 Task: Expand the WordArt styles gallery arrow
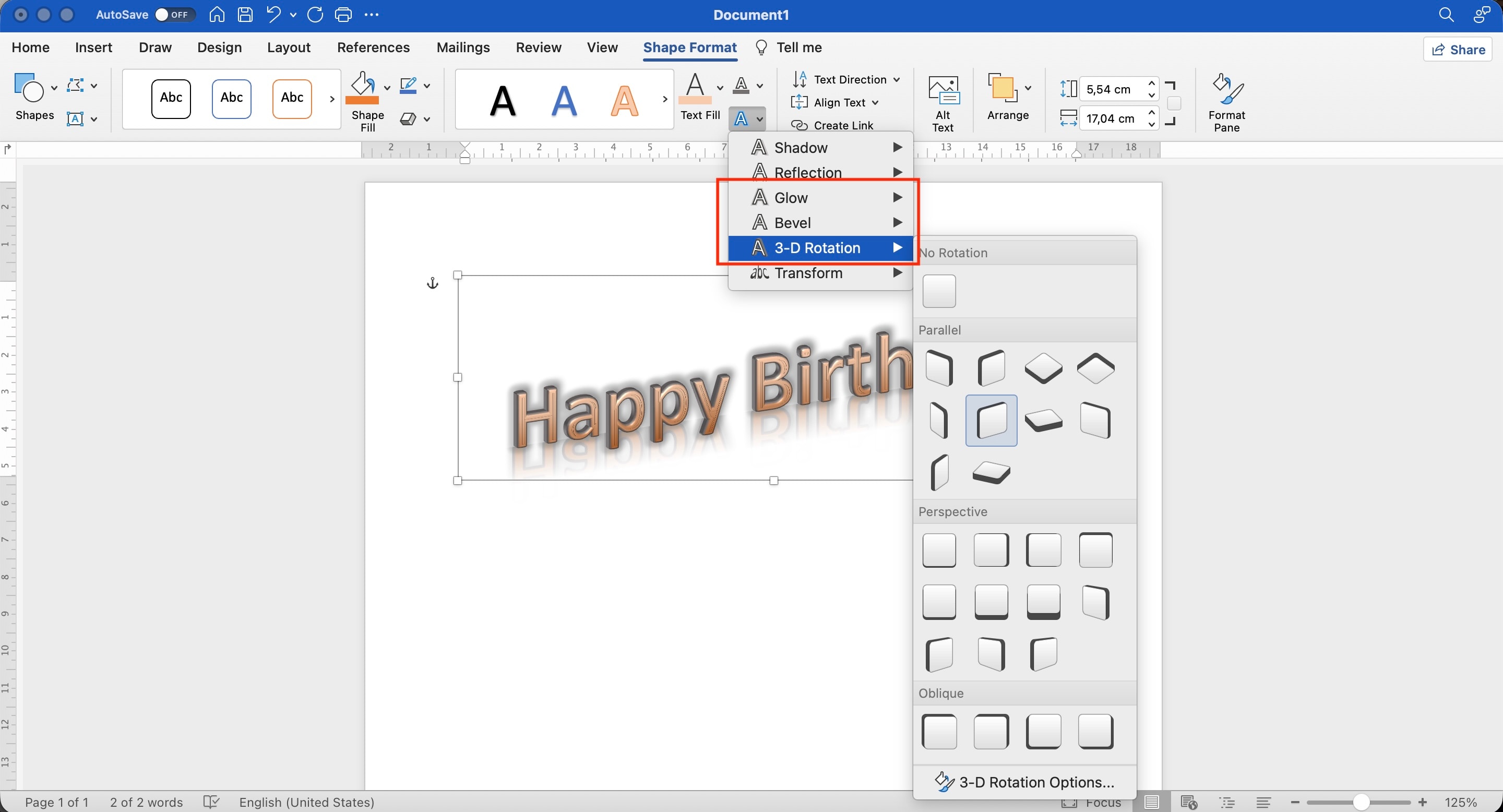(x=664, y=99)
